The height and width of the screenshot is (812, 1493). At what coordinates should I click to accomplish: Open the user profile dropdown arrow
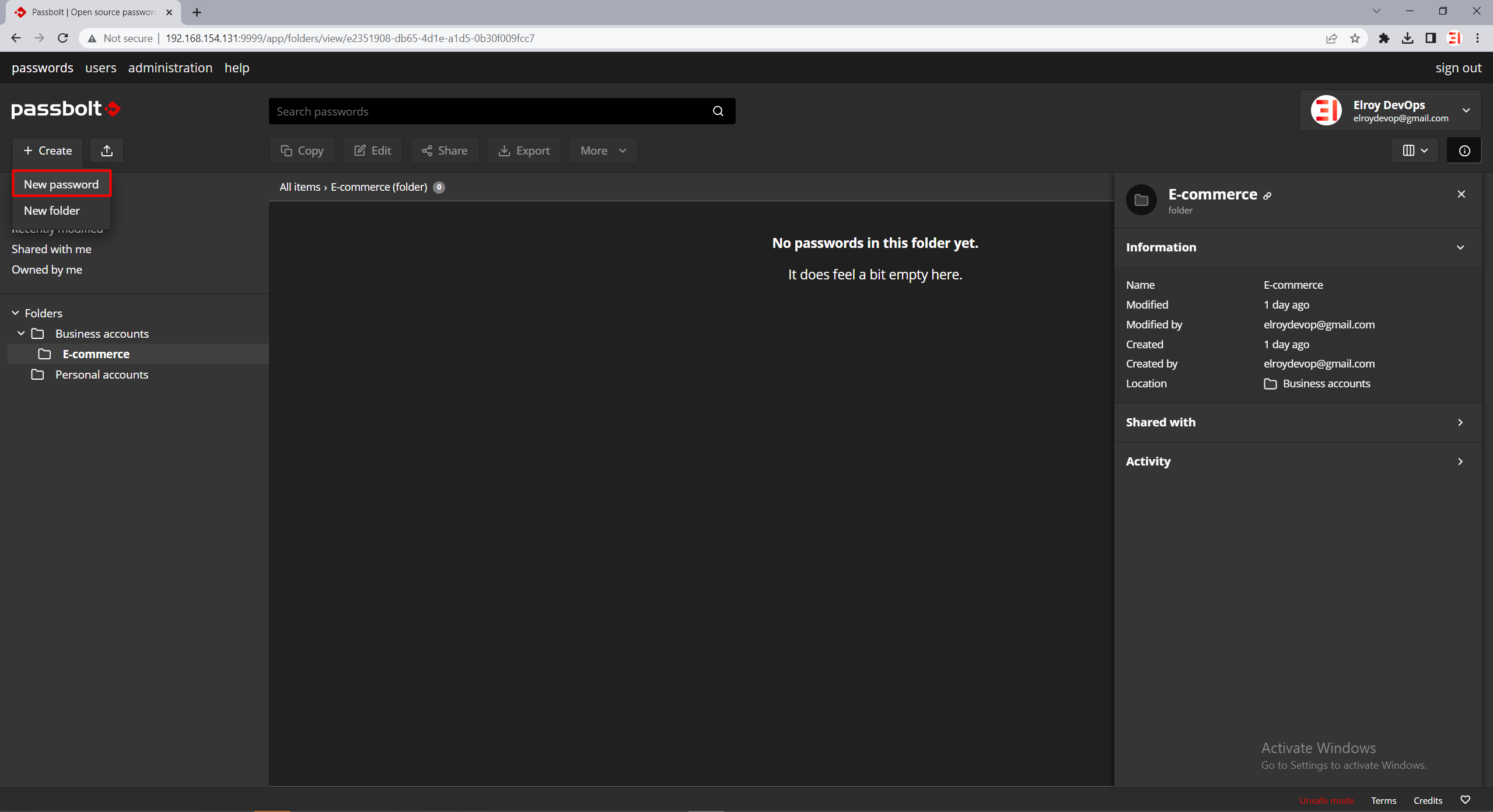pyautogui.click(x=1466, y=110)
